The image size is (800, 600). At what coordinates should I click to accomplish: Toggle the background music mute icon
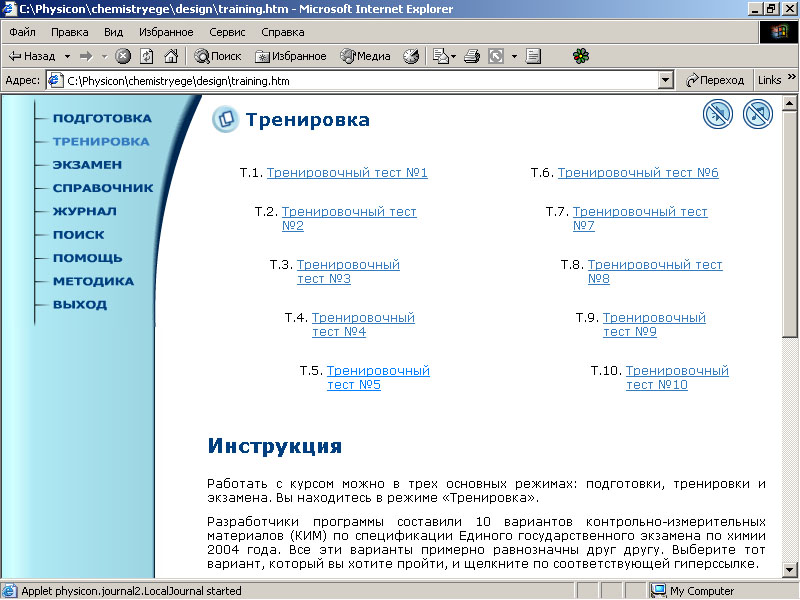coord(758,115)
